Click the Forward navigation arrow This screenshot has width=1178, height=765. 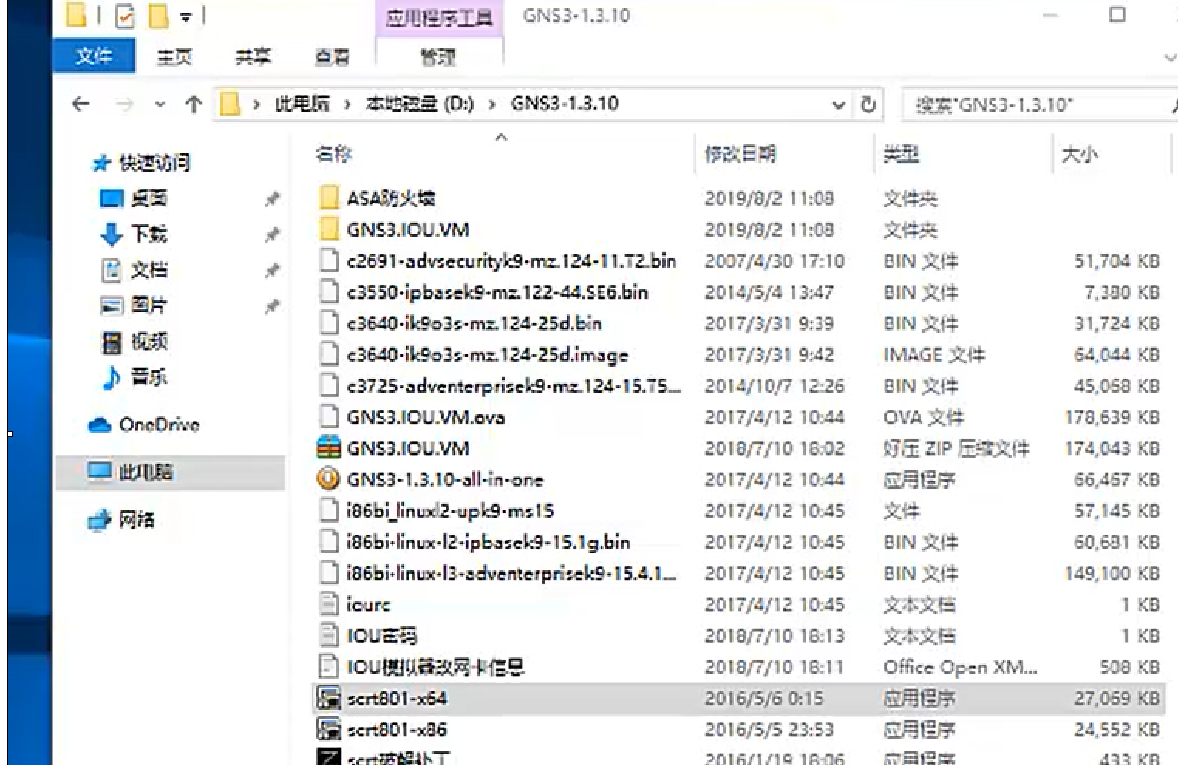[x=125, y=104]
